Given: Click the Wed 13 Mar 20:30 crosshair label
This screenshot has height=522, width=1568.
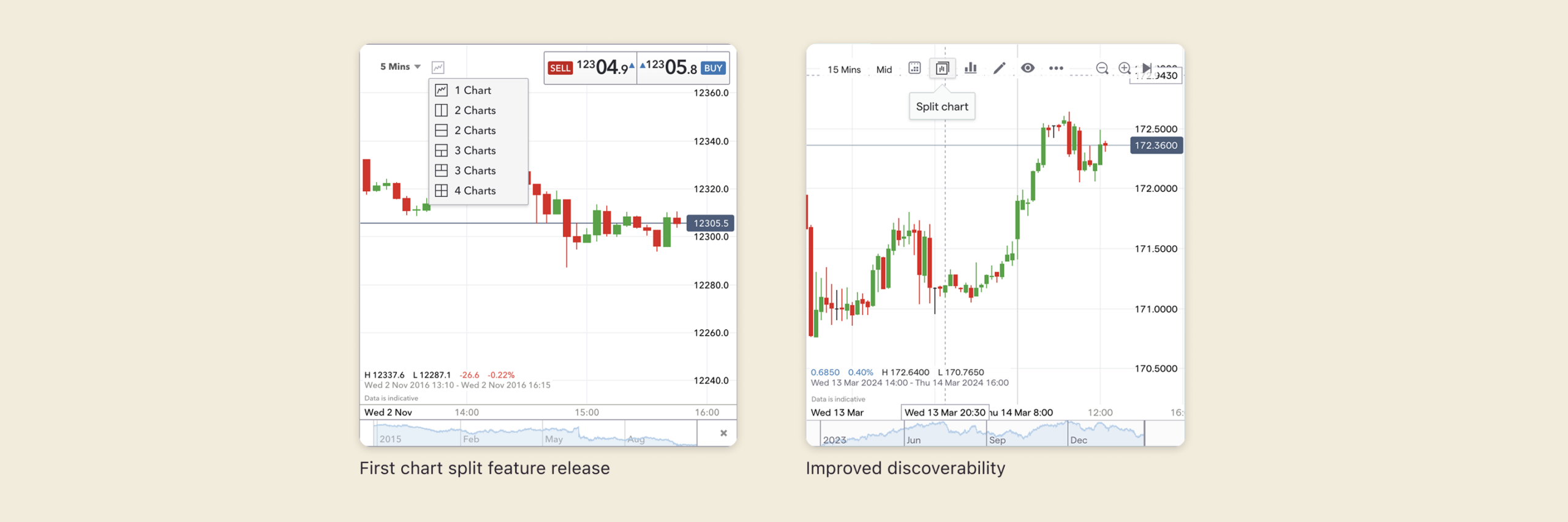Looking at the screenshot, I should [945, 412].
